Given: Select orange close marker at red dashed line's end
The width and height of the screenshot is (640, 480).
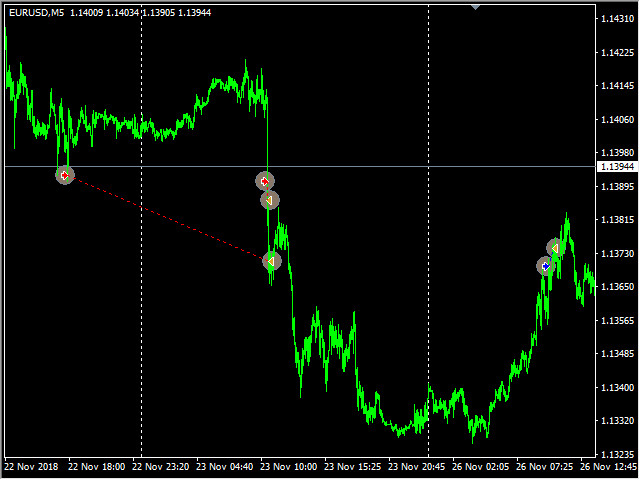Looking at the screenshot, I should pyautogui.click(x=272, y=261).
